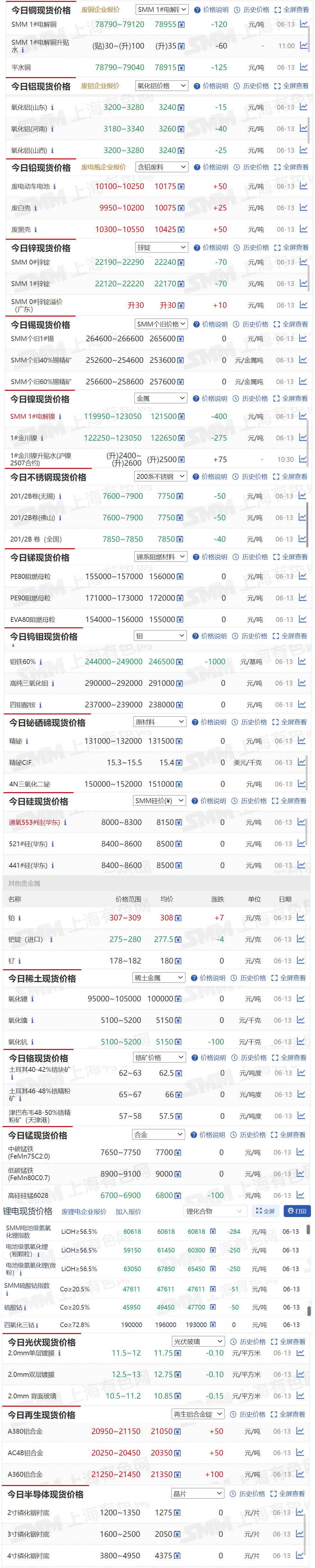This screenshot has width=315, height=1568.
Task: Open 光伏玻璃 dropdown in photovoltaic section
Action: tap(198, 1341)
